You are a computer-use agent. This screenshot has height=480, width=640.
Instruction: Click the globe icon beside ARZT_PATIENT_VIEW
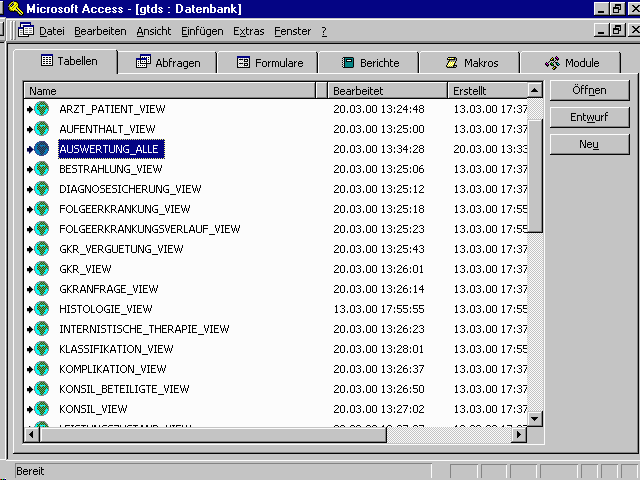[41, 109]
